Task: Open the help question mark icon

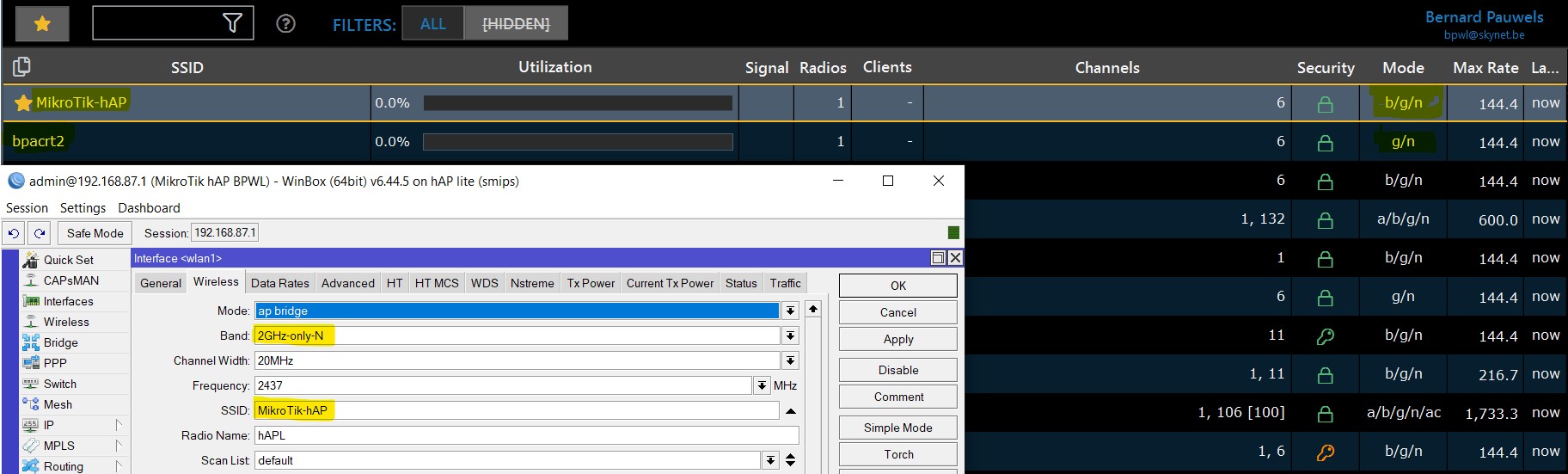Action: tap(285, 24)
